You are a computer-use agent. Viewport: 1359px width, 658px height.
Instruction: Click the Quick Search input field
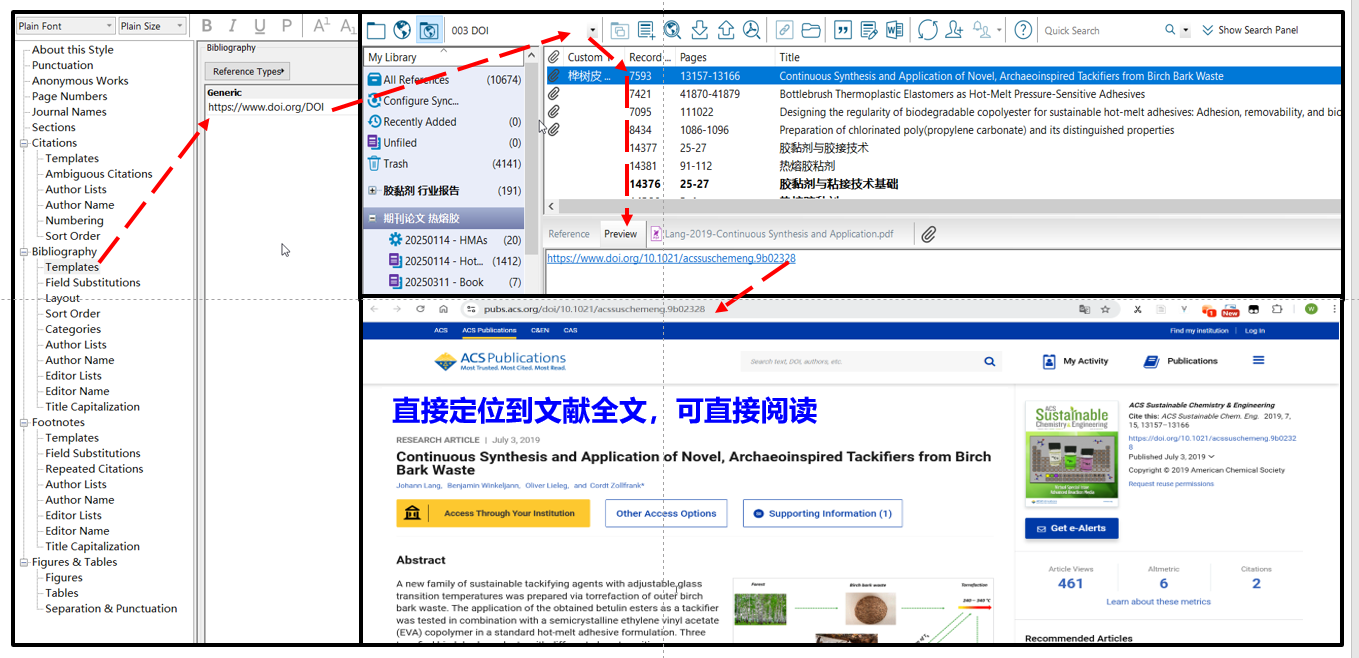[x=1100, y=31]
